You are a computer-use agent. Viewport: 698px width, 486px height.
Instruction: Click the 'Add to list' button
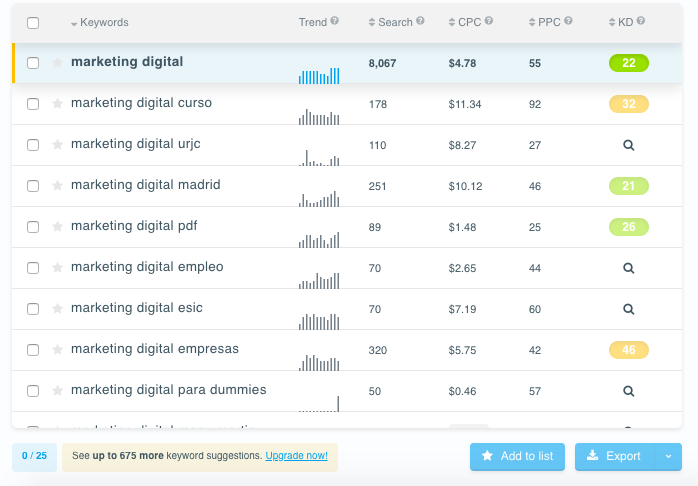click(x=517, y=456)
